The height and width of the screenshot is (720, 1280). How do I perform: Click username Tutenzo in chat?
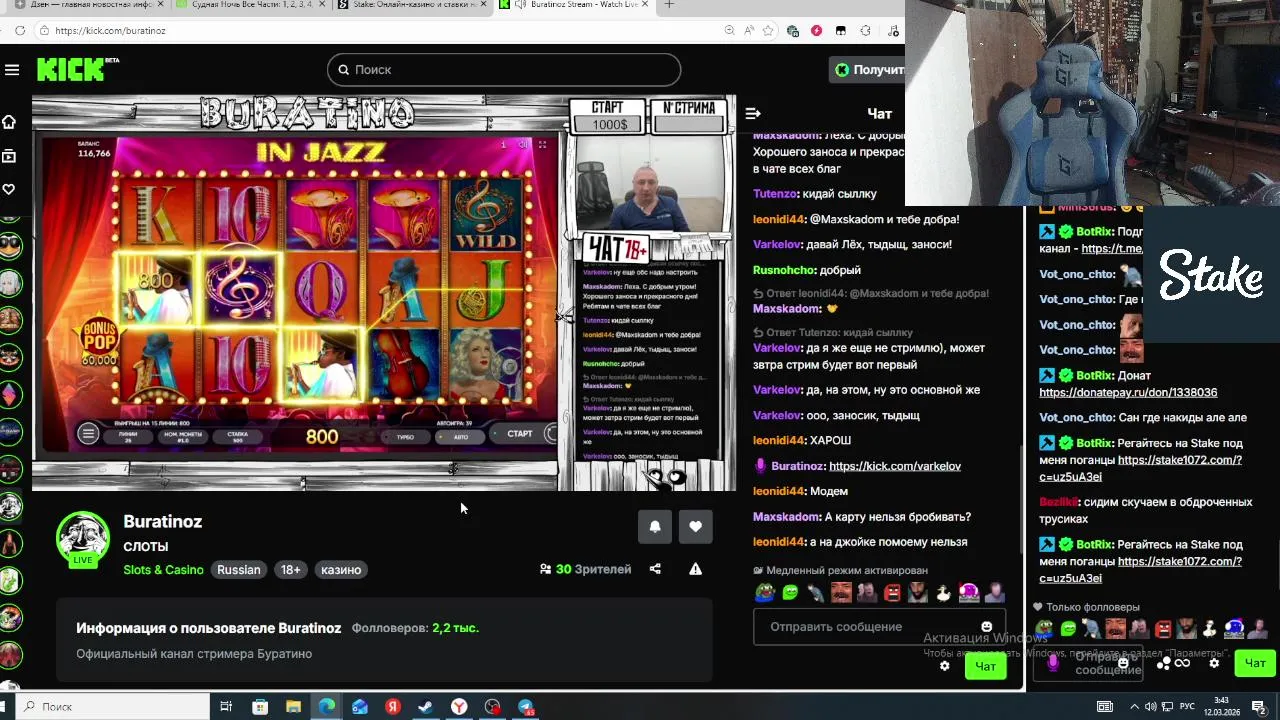point(775,194)
